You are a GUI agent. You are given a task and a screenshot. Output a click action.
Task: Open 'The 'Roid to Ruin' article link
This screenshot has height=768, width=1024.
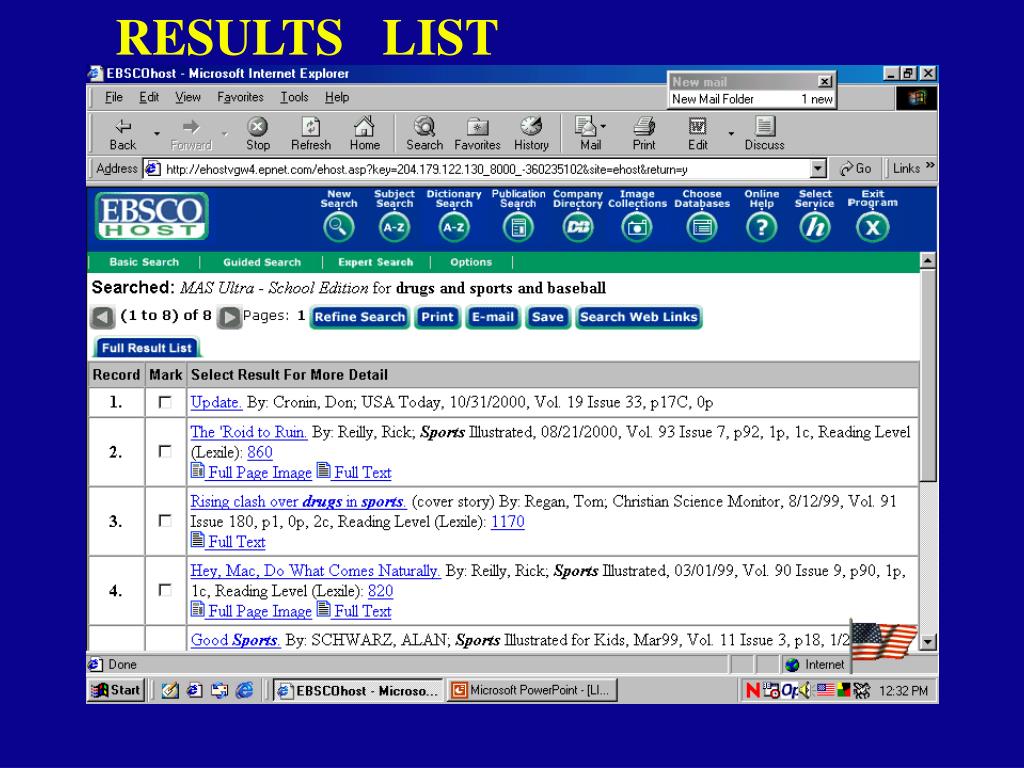click(x=248, y=432)
